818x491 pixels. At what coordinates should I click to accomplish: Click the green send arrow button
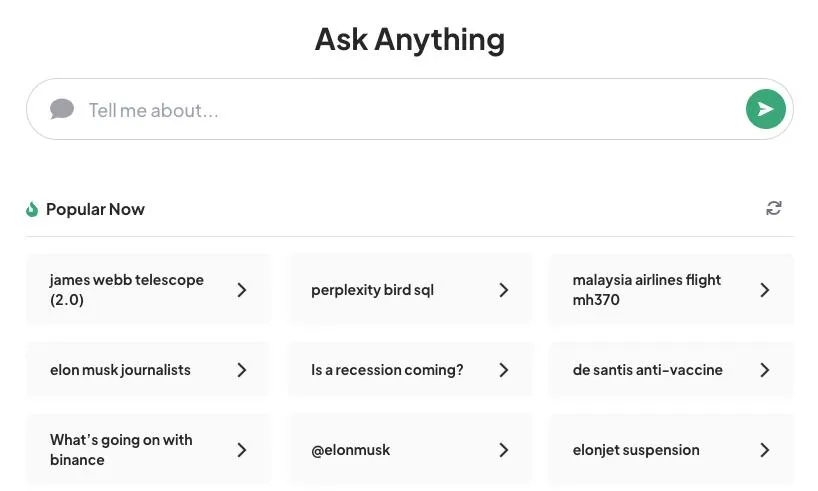click(765, 109)
